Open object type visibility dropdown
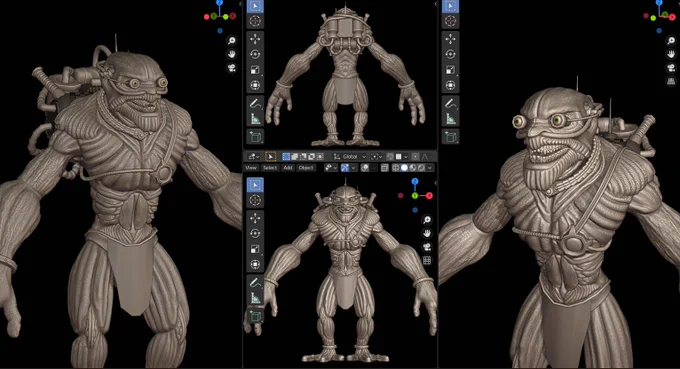 click(x=330, y=167)
